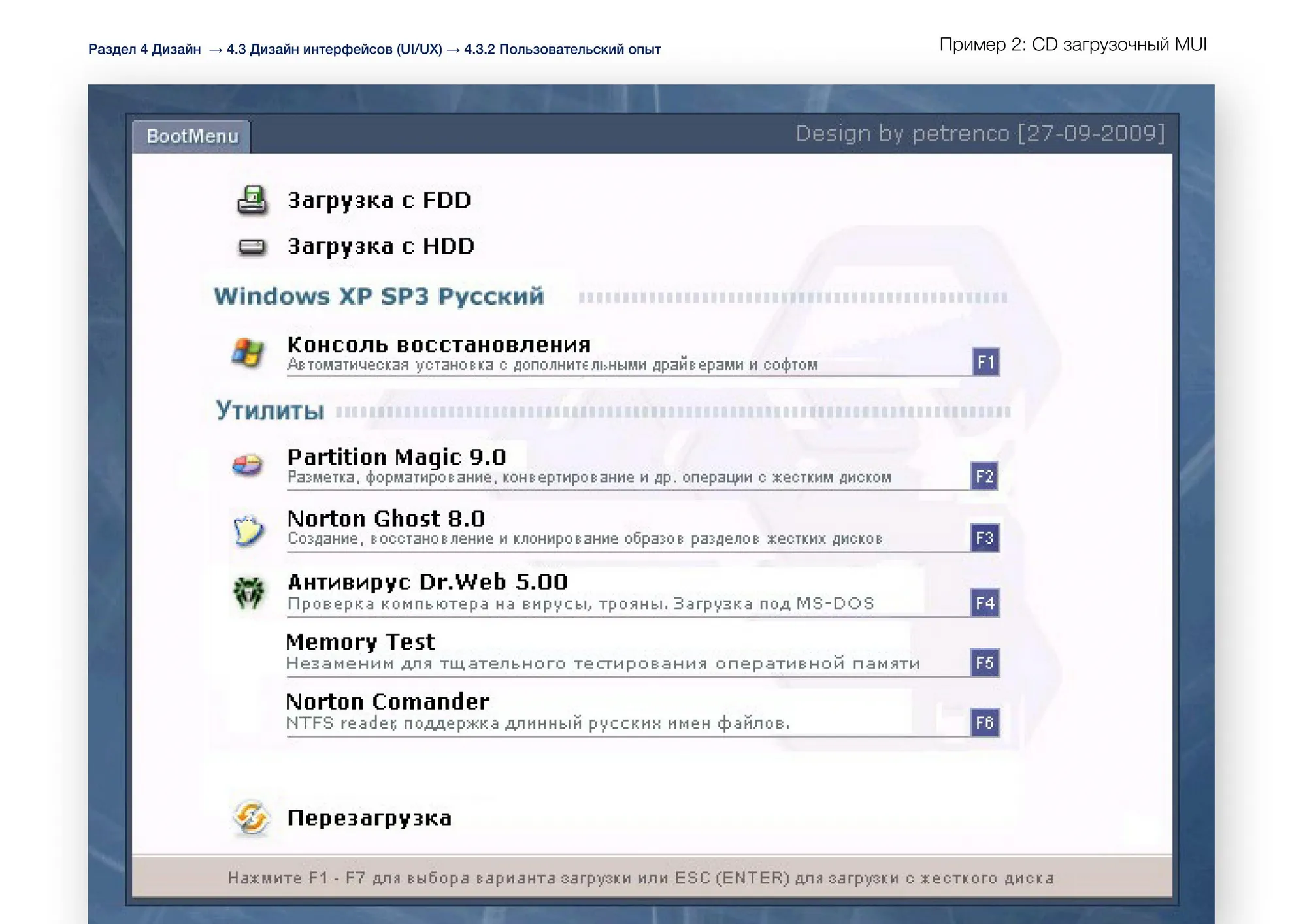This screenshot has height=924, width=1307.
Task: Click the 4.3 Дизайн интерфейсов (UI/UX) breadcrumb
Action: [x=334, y=49]
